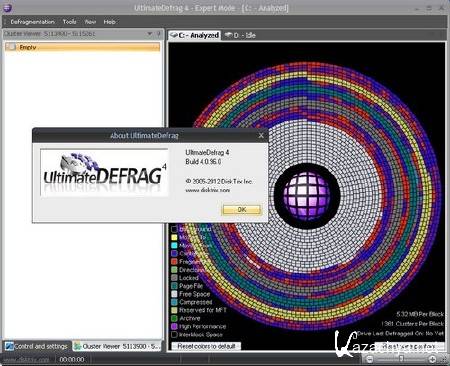Close the About UltimateDefrag dialog
The image size is (450, 366).
tap(261, 136)
